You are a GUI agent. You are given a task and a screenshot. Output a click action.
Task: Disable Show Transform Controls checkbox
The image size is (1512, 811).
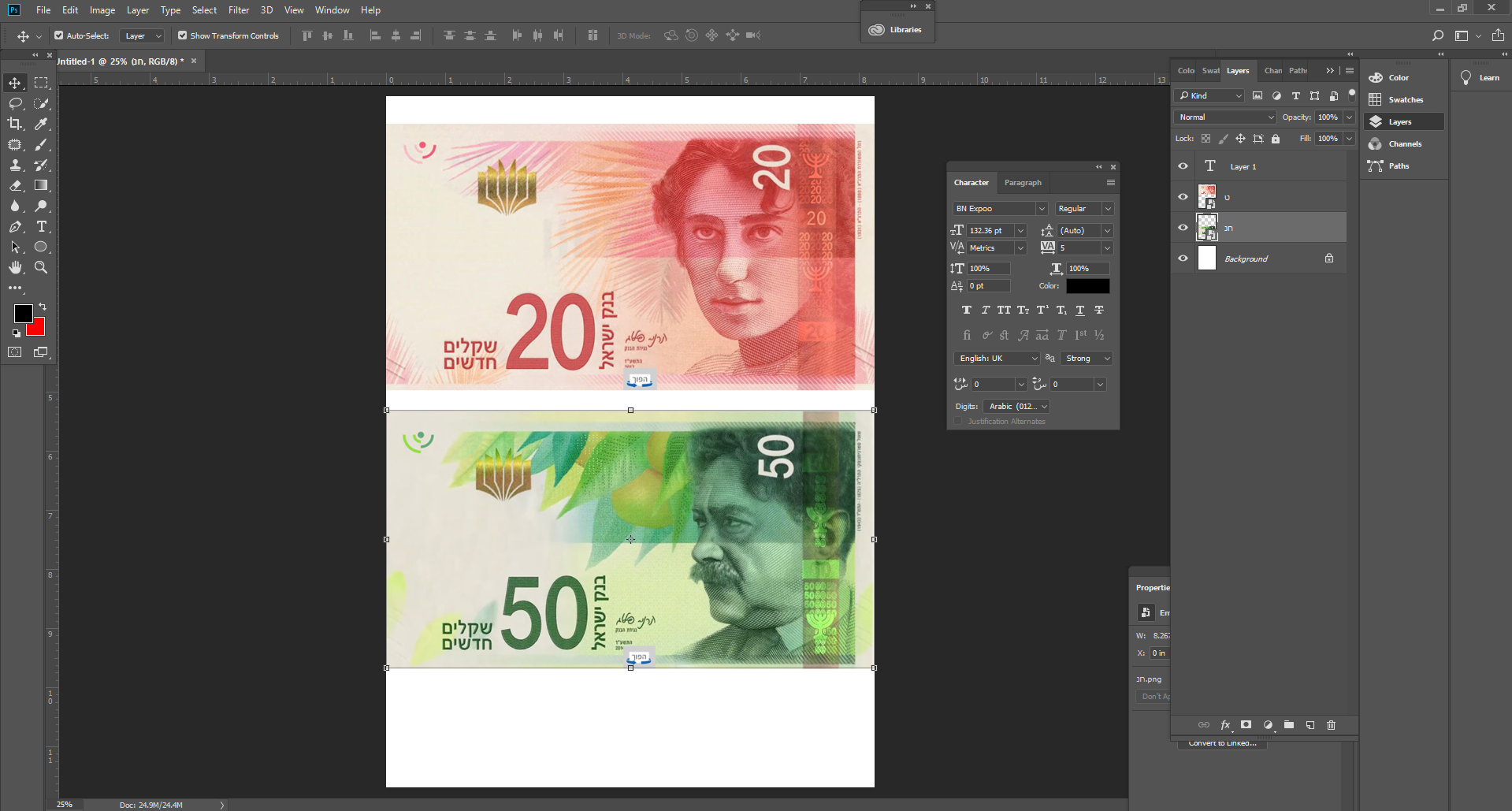coord(183,35)
